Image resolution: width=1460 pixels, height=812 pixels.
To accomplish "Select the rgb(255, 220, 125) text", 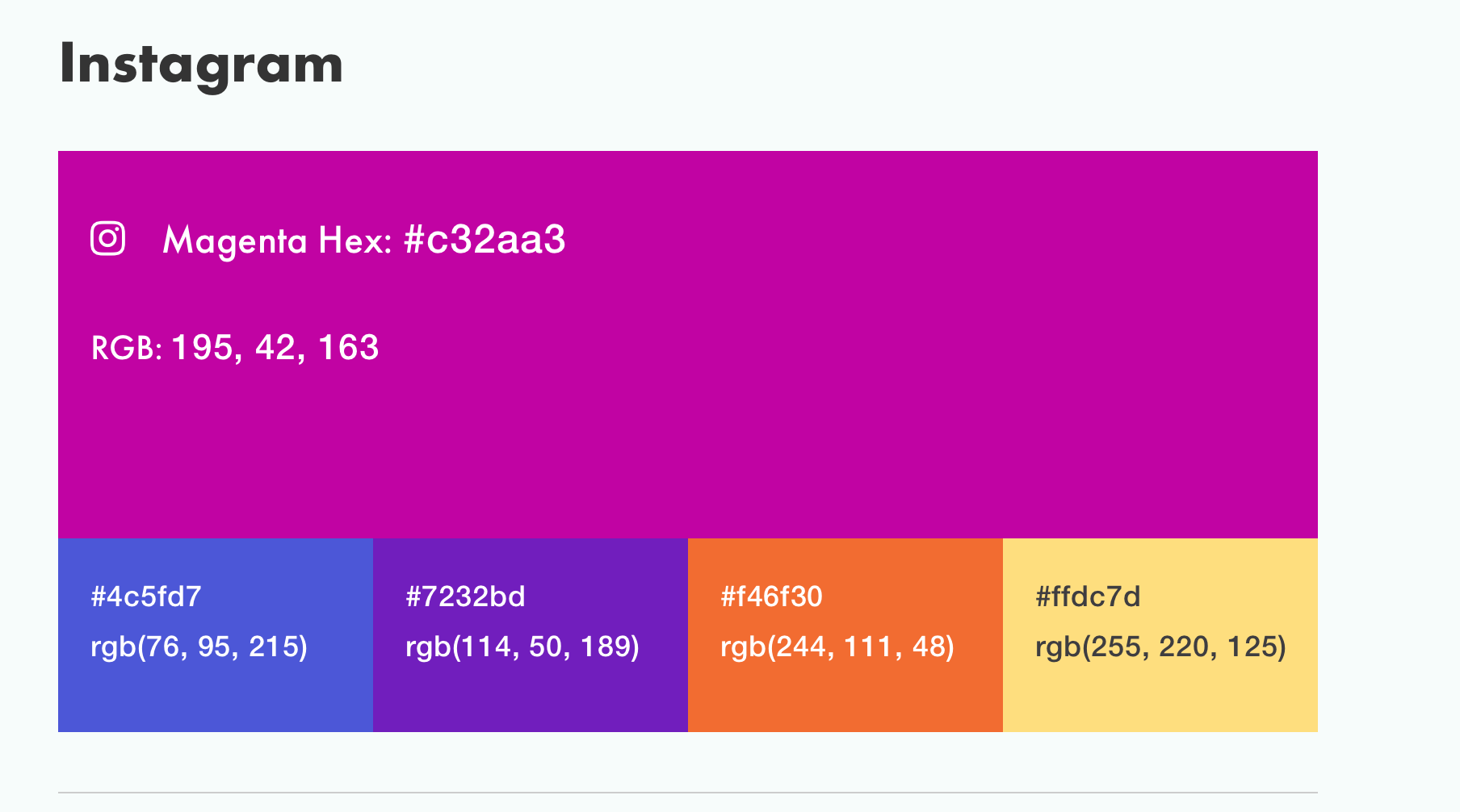I will click(1160, 647).
